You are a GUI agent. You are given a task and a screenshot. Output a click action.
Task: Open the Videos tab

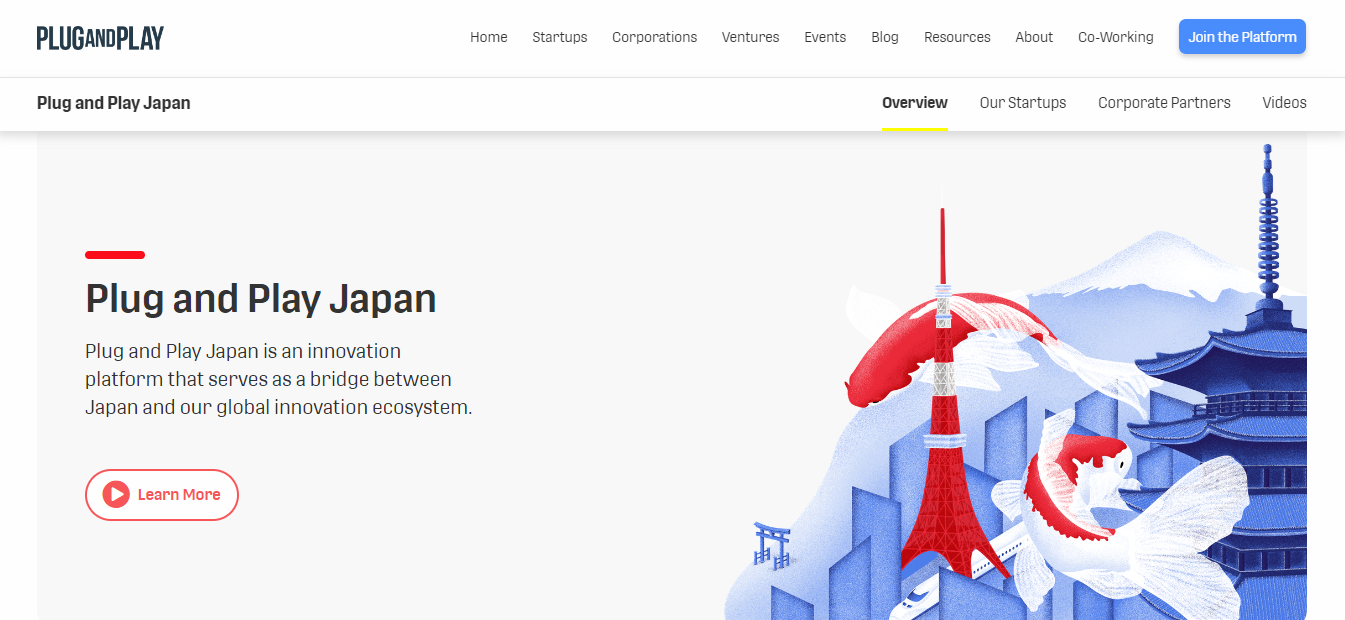(1284, 103)
